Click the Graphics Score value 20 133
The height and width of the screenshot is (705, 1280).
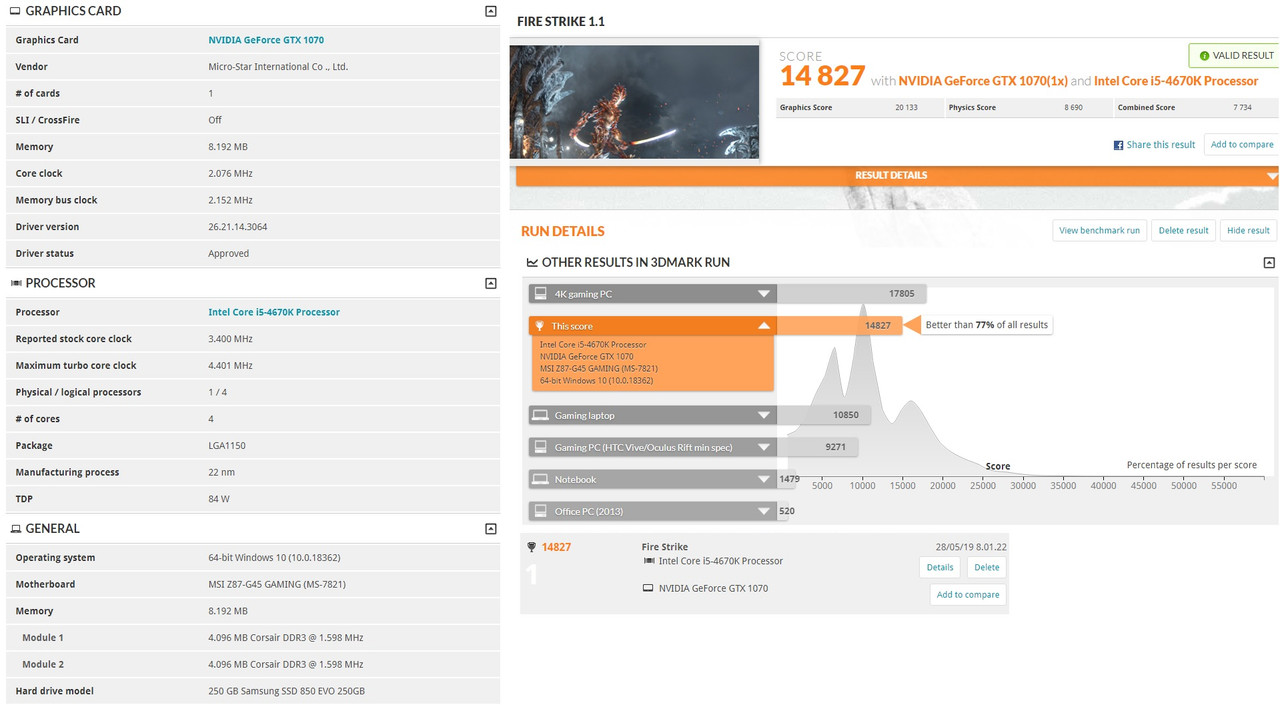906,108
